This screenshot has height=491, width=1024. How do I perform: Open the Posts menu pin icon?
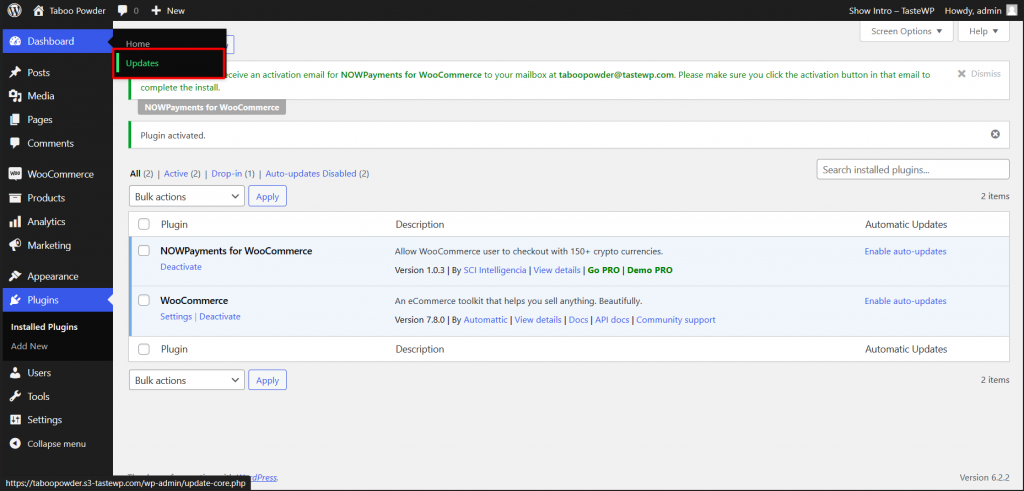point(15,73)
